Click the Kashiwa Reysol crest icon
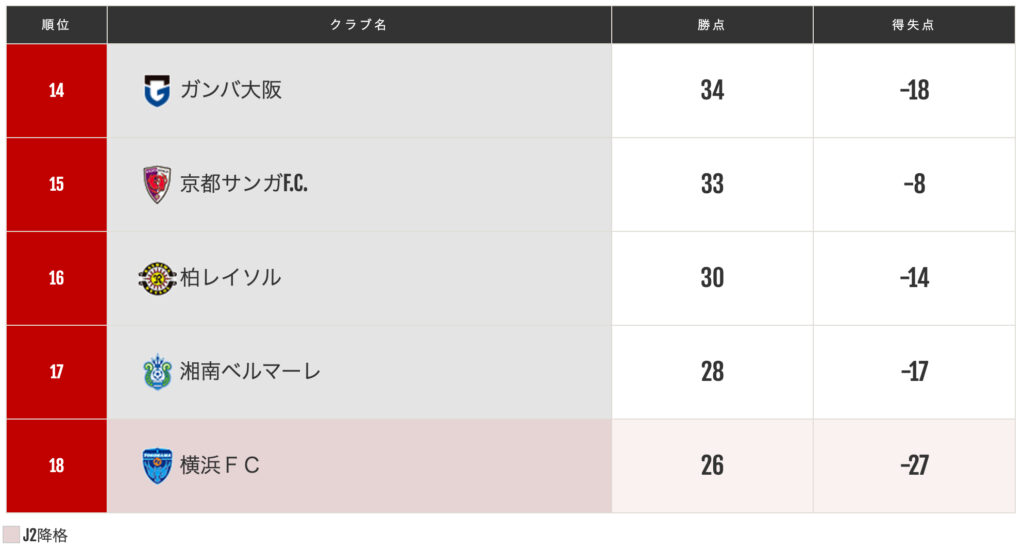This screenshot has width=1024, height=551. pos(157,278)
